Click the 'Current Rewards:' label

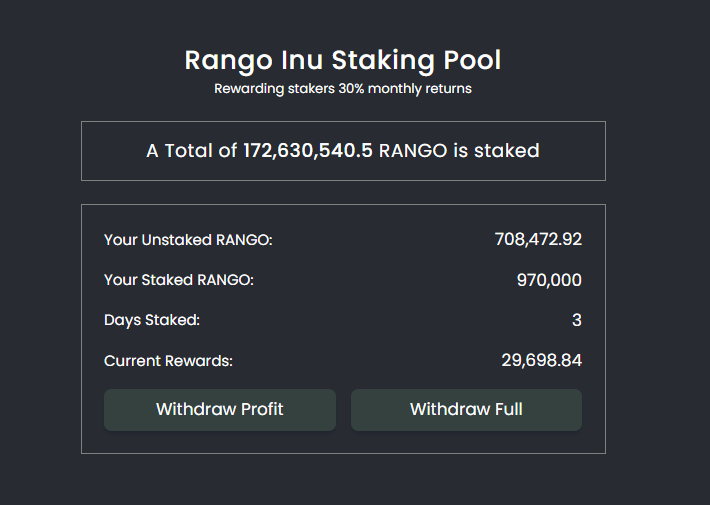click(x=168, y=361)
